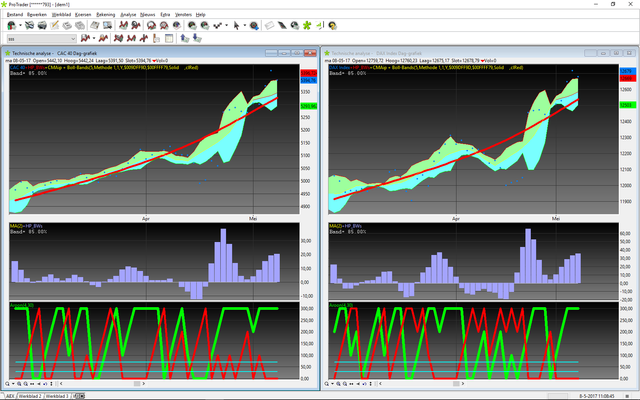Screen dimensions: 640x400
Task: Expand the dropdown beside the pointer tool
Action: tap(245, 26)
